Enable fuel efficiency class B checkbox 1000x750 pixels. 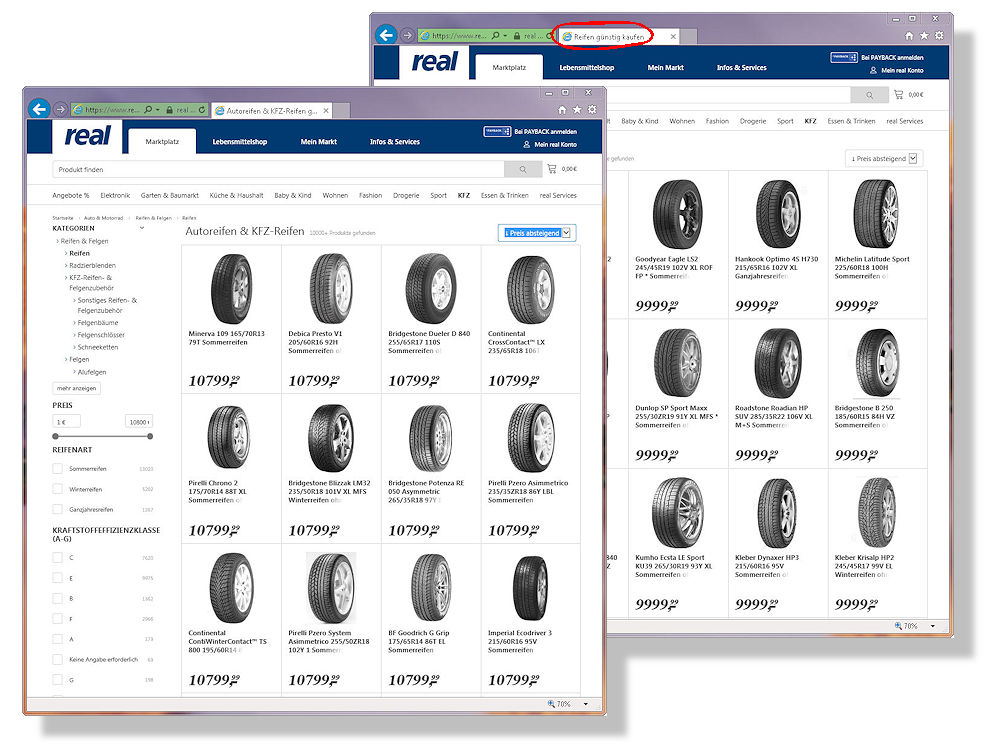click(x=57, y=598)
